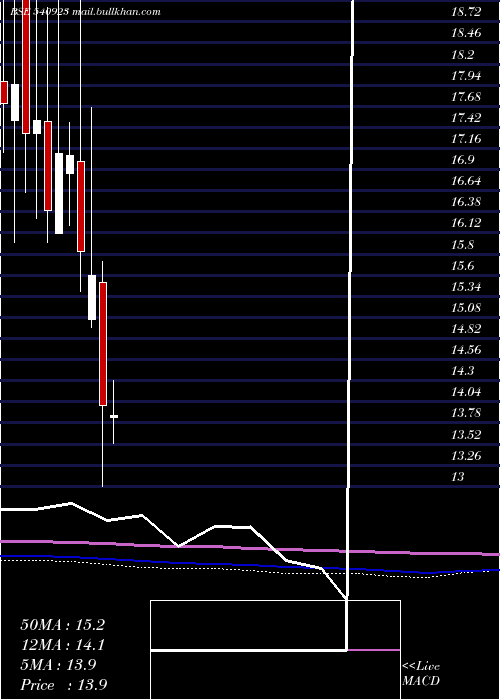Viewport: 500px width, 700px height.
Task: Click the 15.6 price label
Action: tap(462, 266)
